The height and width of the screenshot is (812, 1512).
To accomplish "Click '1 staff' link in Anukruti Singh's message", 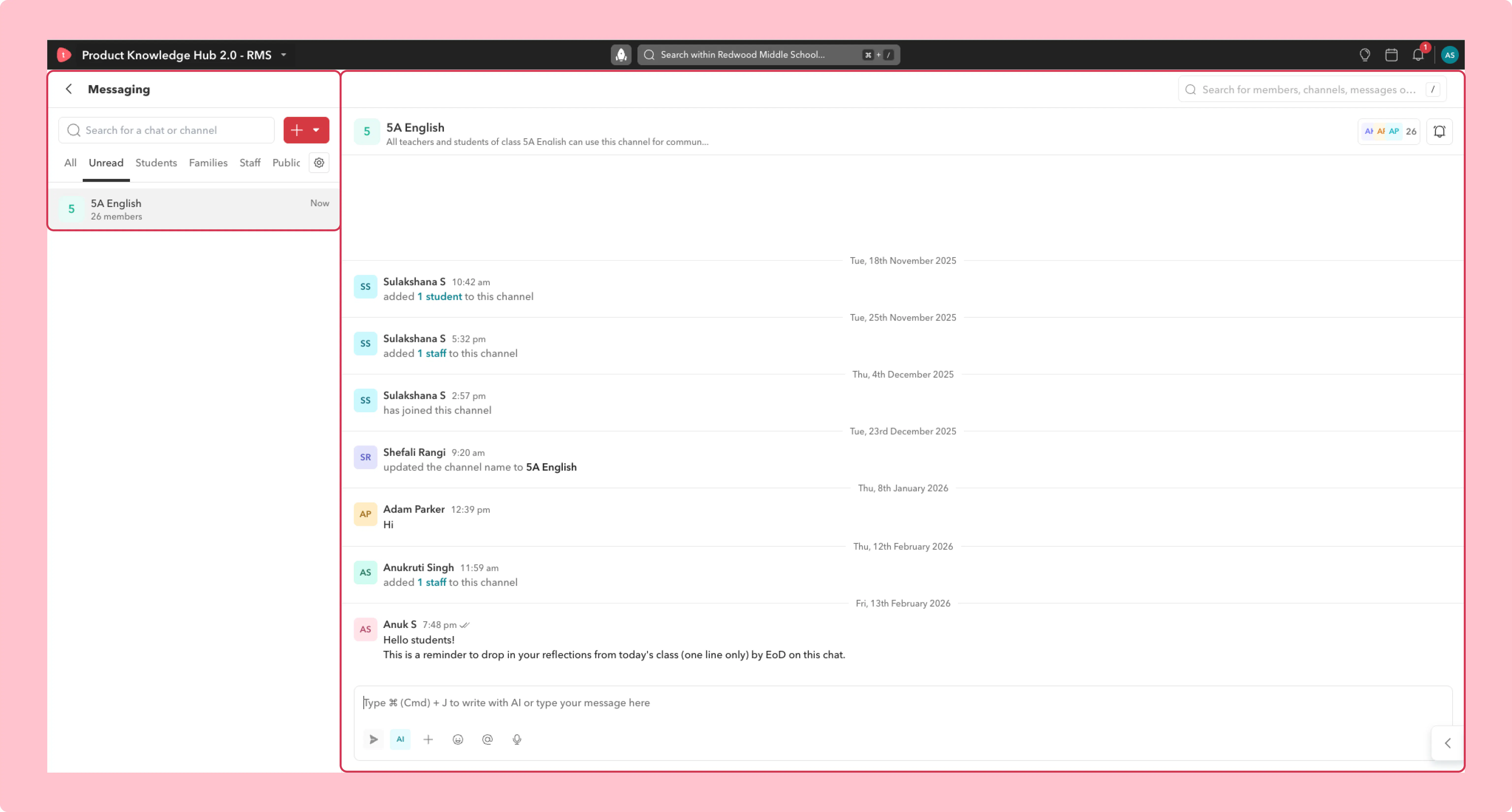I will pos(431,583).
